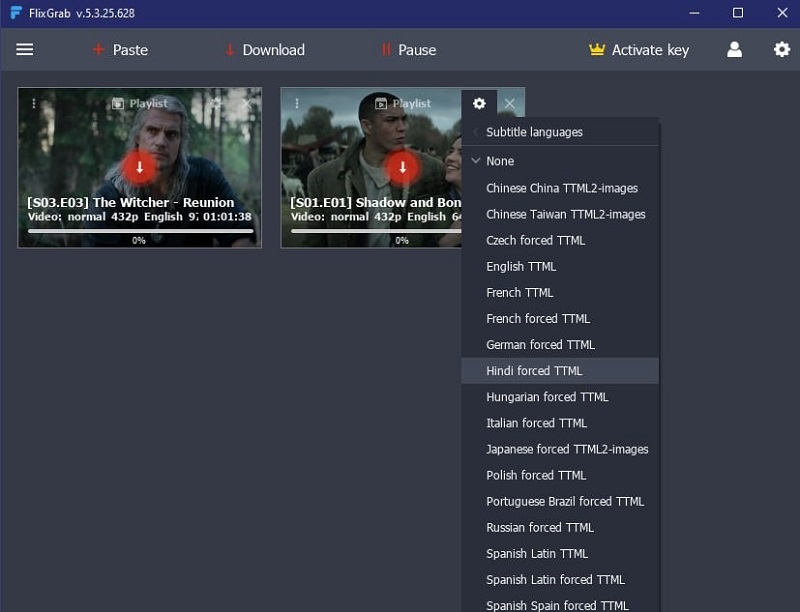Remove Shadow and Bone card with X
This screenshot has width=800, height=612.
[x=510, y=104]
